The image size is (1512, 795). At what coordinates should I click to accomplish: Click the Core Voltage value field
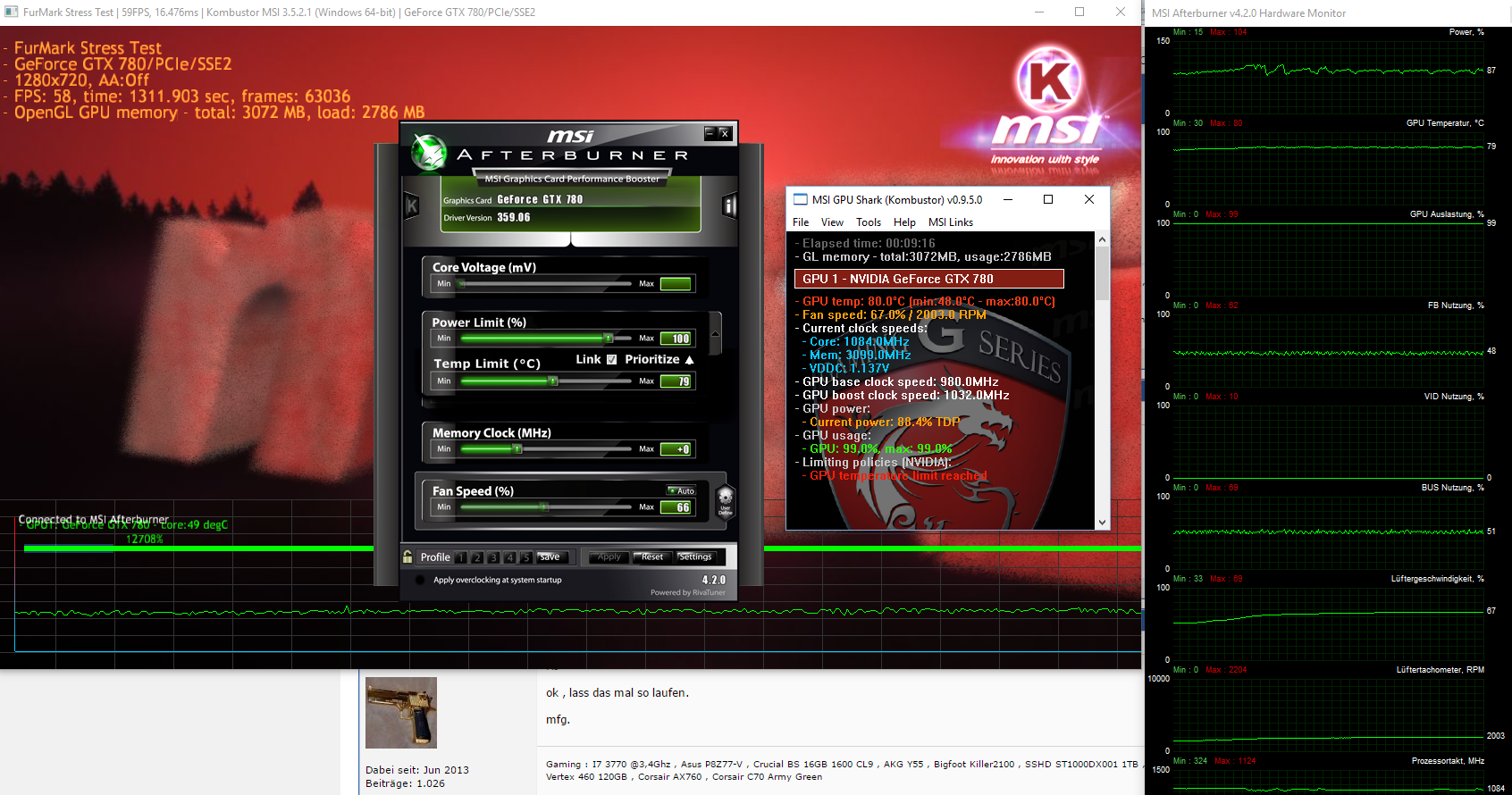[676, 284]
